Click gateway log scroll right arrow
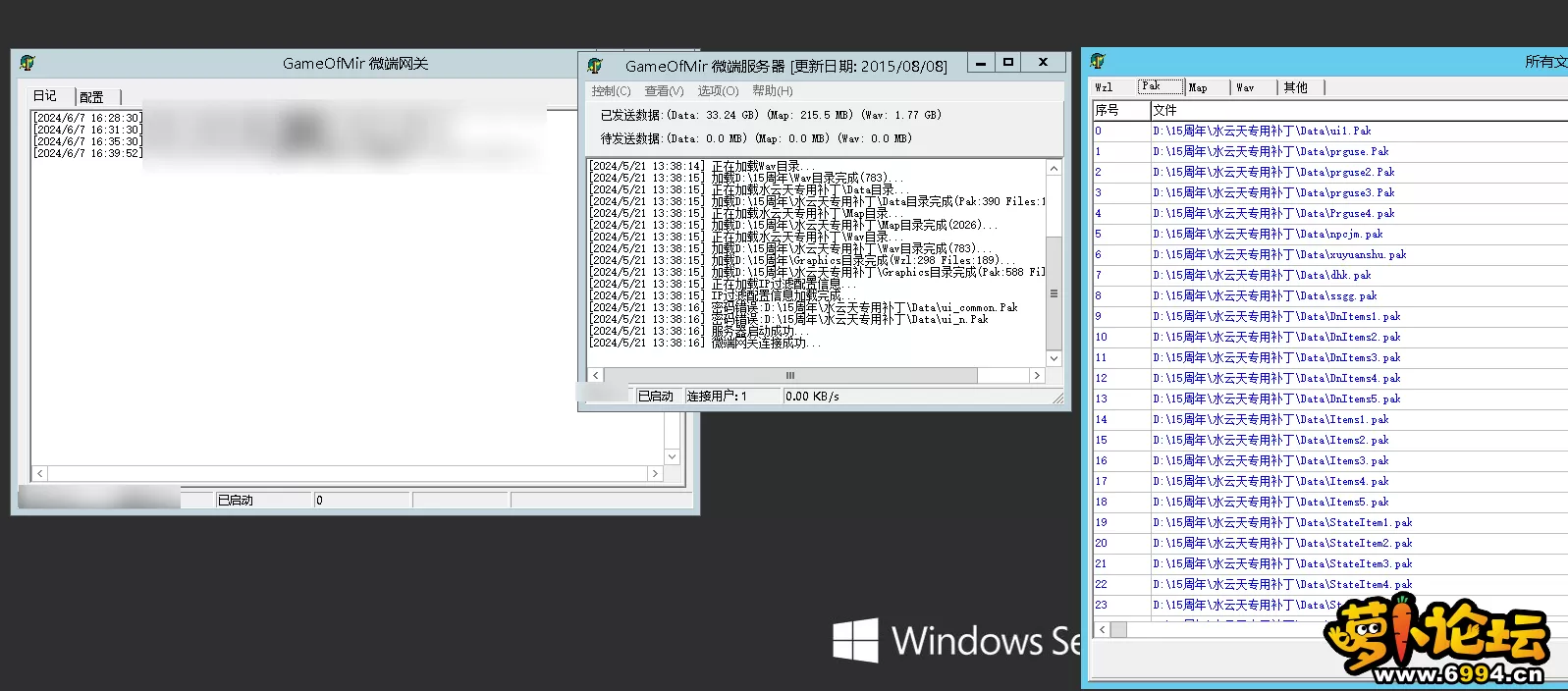1568x691 pixels. (x=655, y=473)
